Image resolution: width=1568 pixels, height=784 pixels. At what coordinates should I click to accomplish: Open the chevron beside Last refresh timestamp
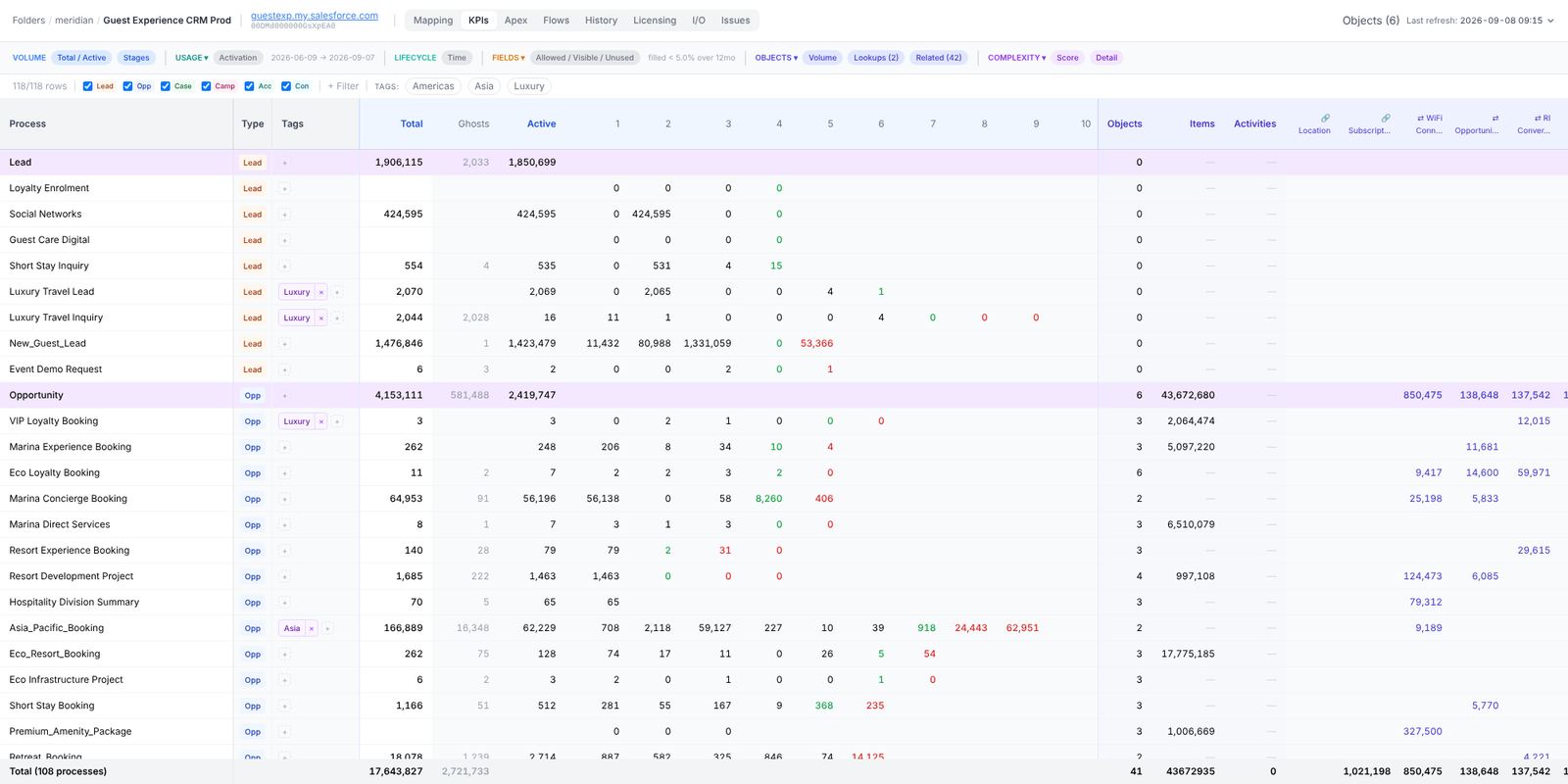click(x=1550, y=21)
